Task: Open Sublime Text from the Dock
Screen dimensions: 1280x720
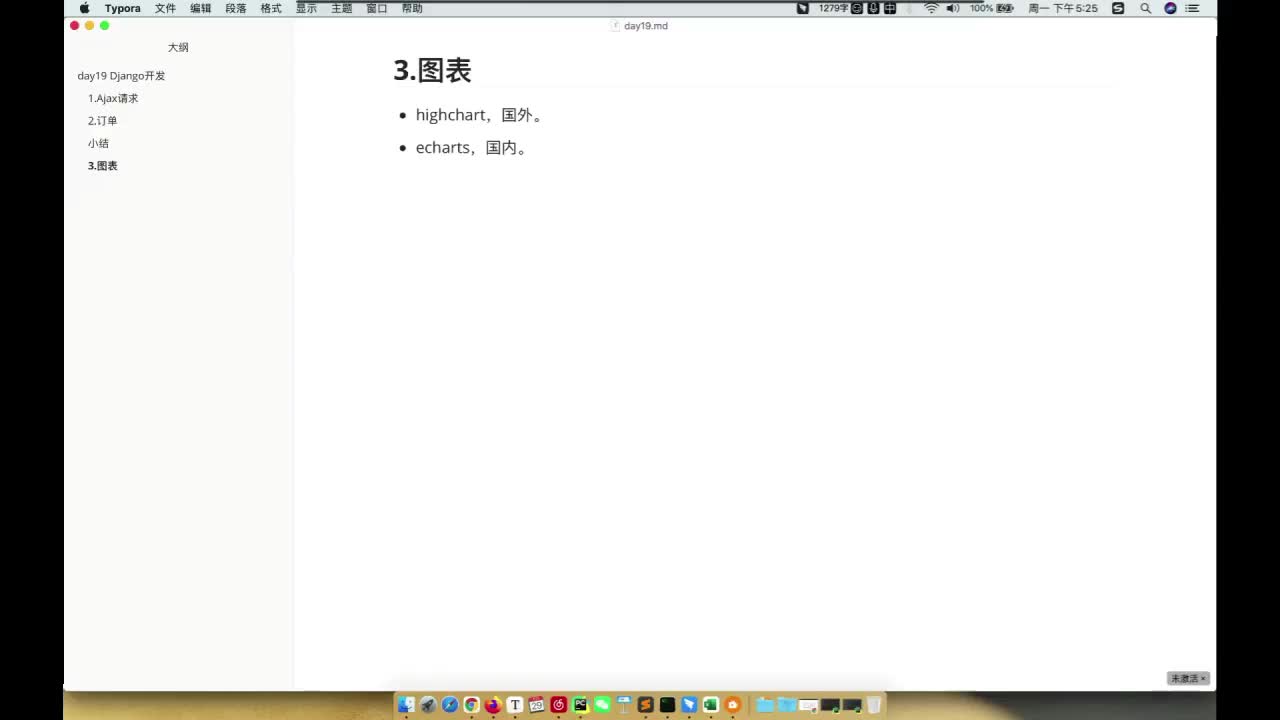Action: click(646, 705)
